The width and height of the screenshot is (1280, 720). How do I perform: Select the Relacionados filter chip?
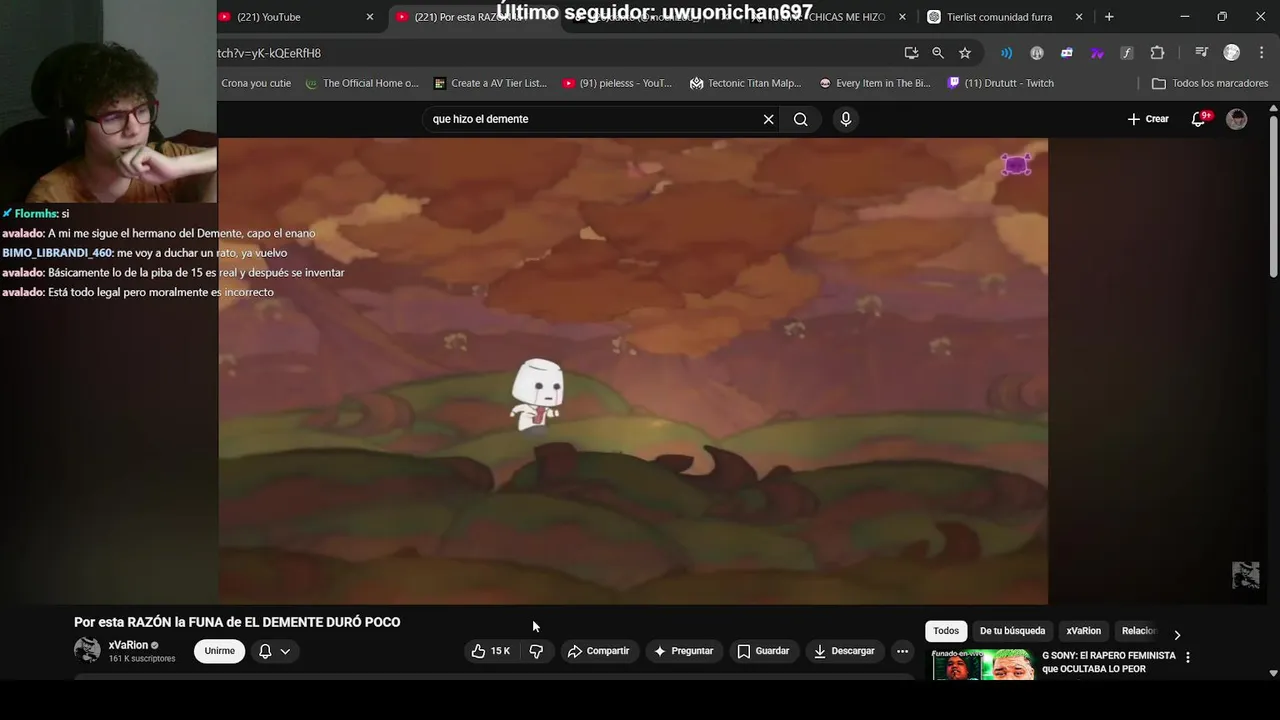click(1138, 631)
